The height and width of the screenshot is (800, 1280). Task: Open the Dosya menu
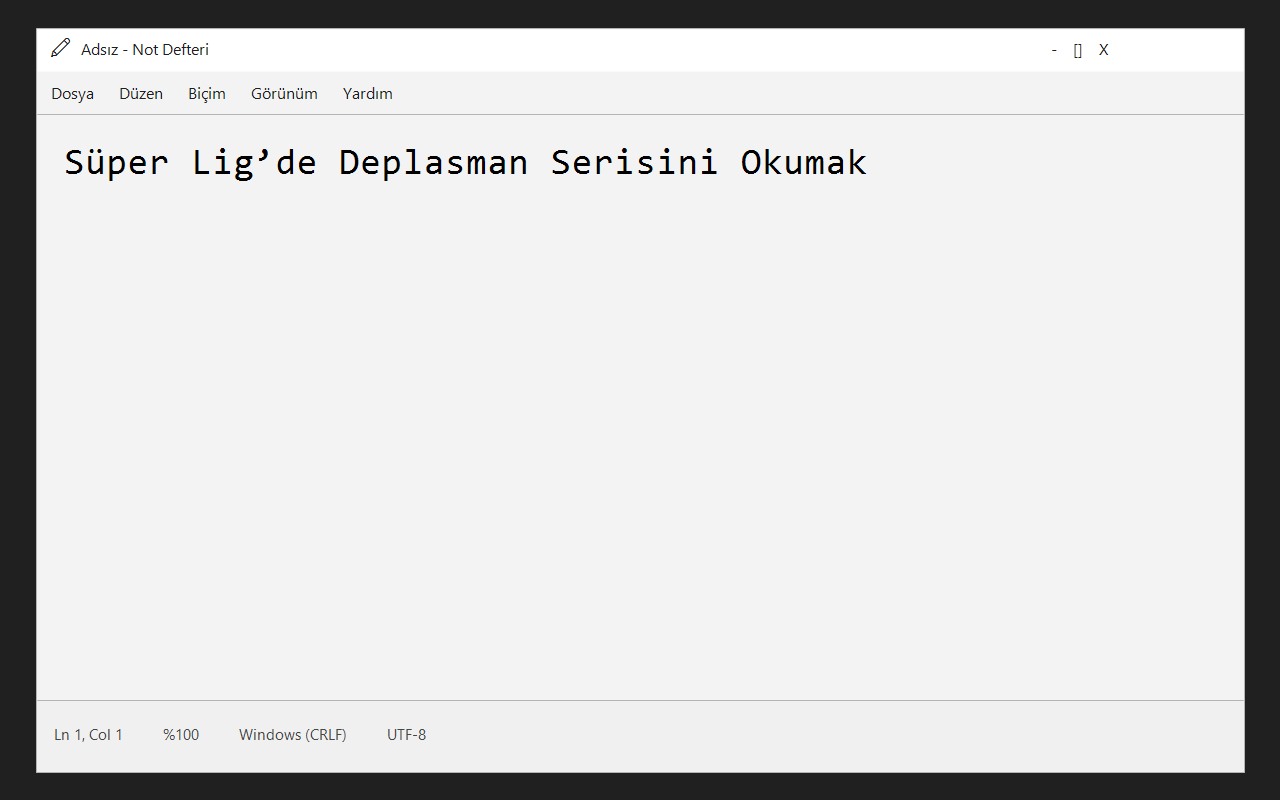pos(73,94)
